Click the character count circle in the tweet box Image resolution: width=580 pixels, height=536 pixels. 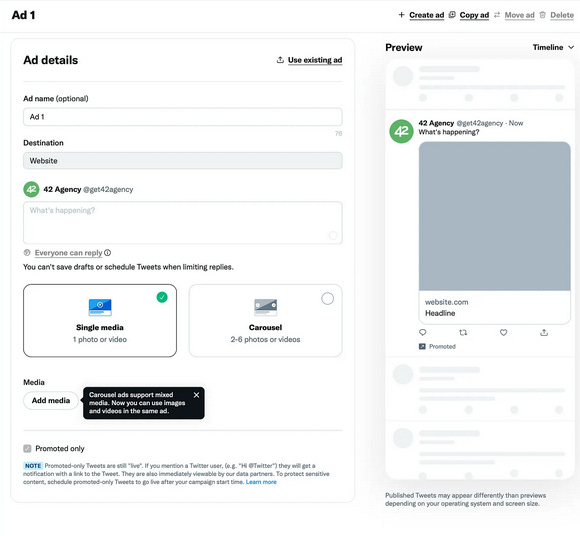pos(333,235)
